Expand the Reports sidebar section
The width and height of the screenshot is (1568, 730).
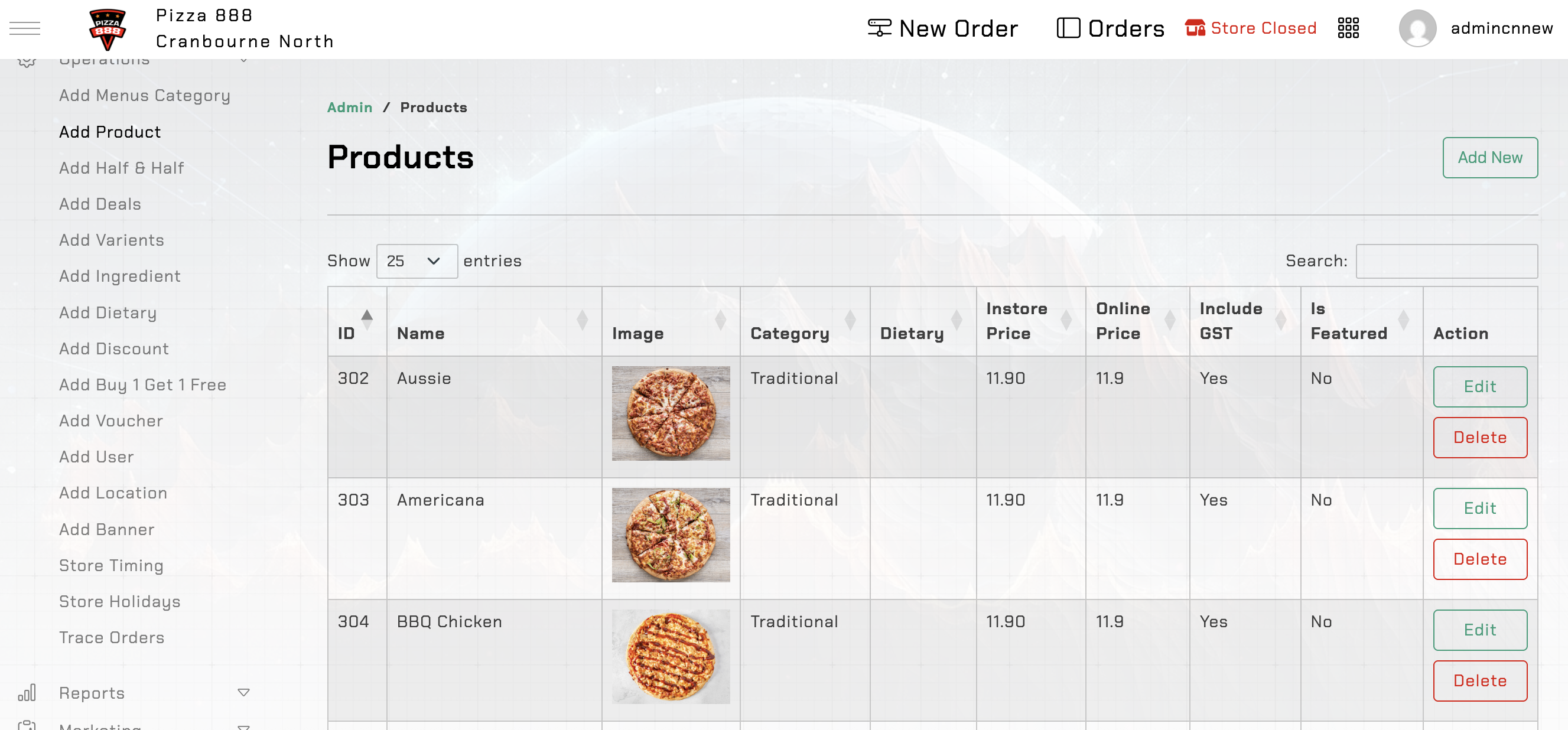[x=243, y=692]
